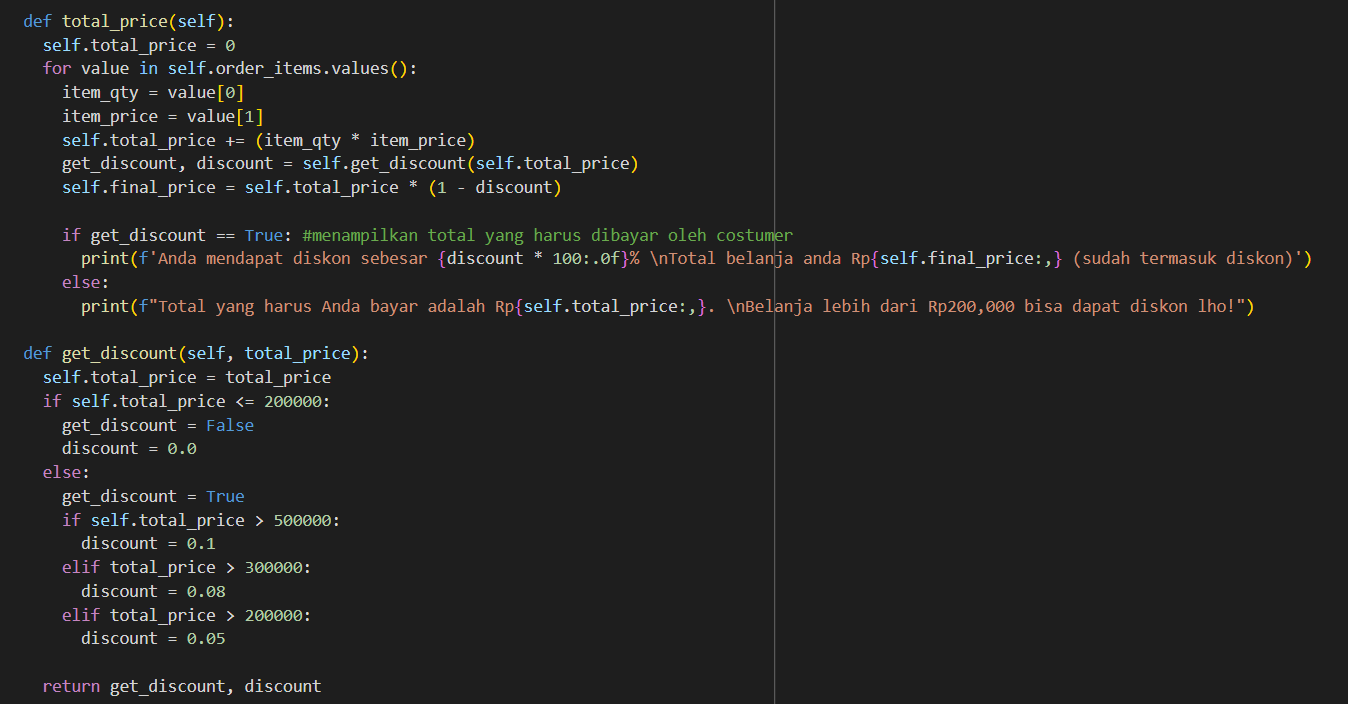Click the line 'discount = 0.0'

click(x=129, y=448)
